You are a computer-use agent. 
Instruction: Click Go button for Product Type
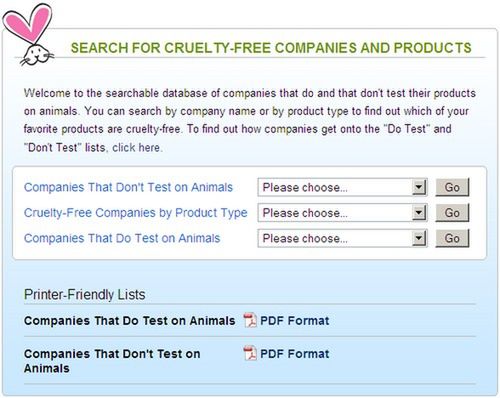click(x=452, y=213)
